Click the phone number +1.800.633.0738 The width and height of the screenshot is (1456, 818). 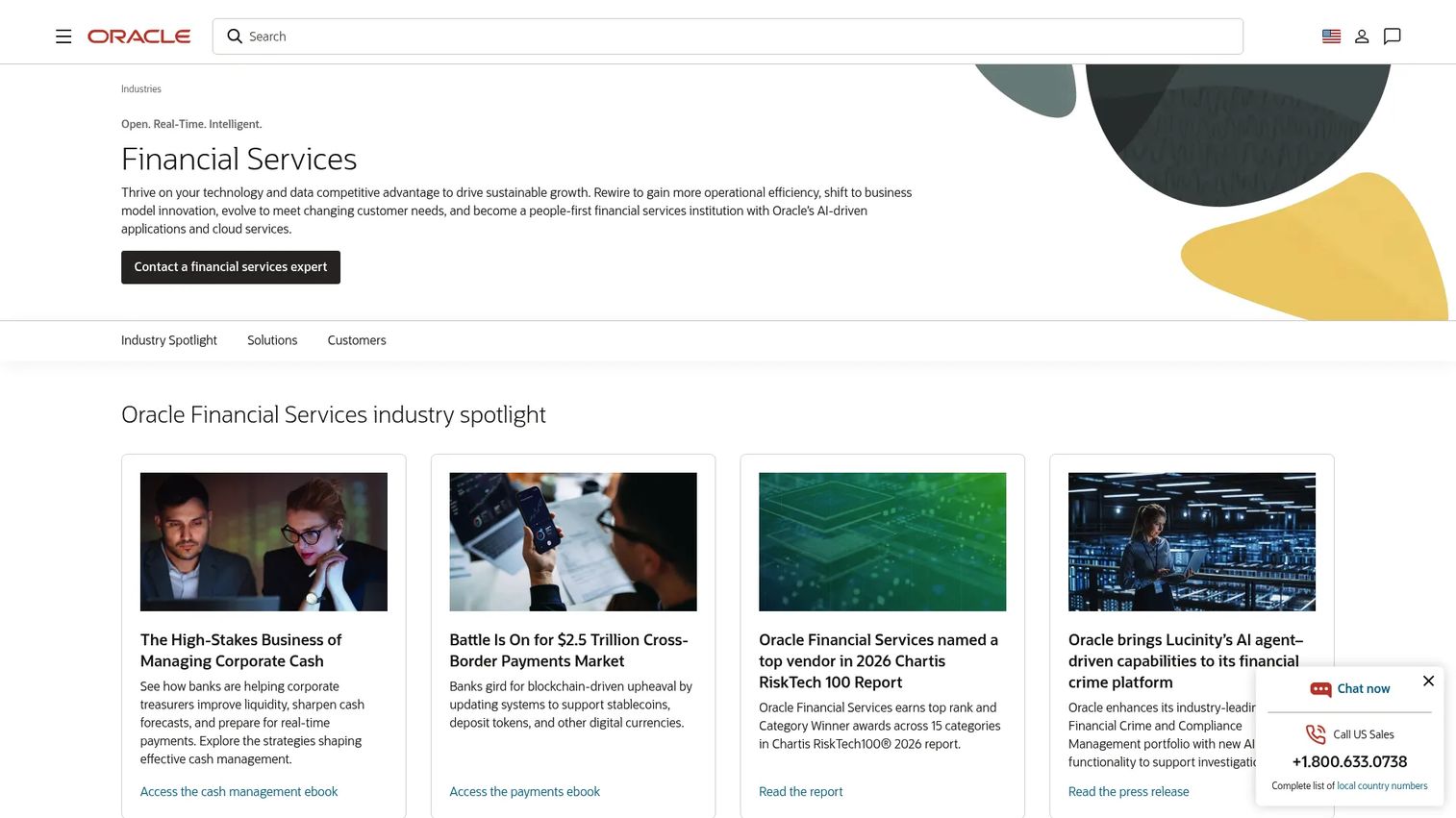tap(1349, 762)
